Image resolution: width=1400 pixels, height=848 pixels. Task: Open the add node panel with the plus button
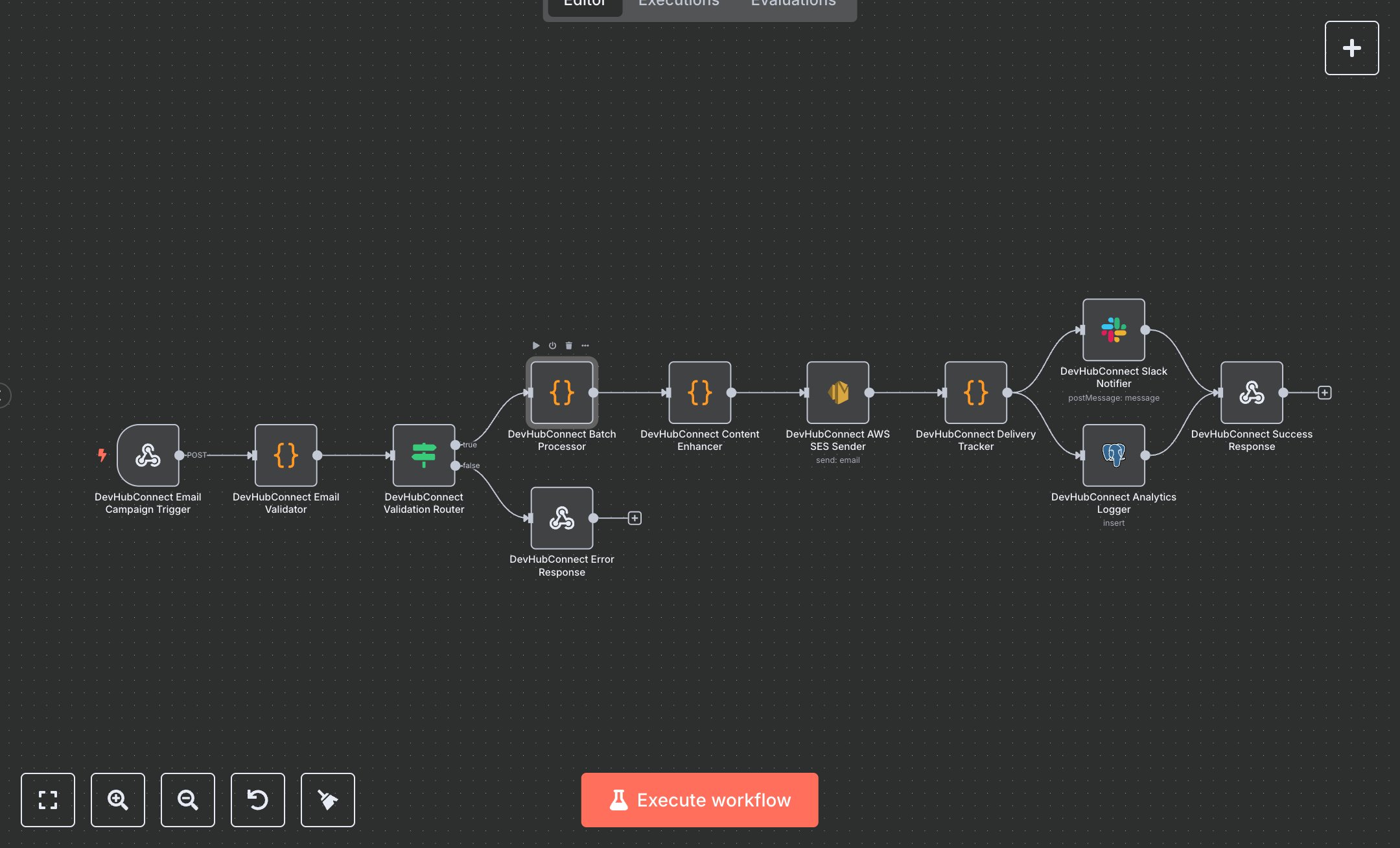tap(1352, 47)
